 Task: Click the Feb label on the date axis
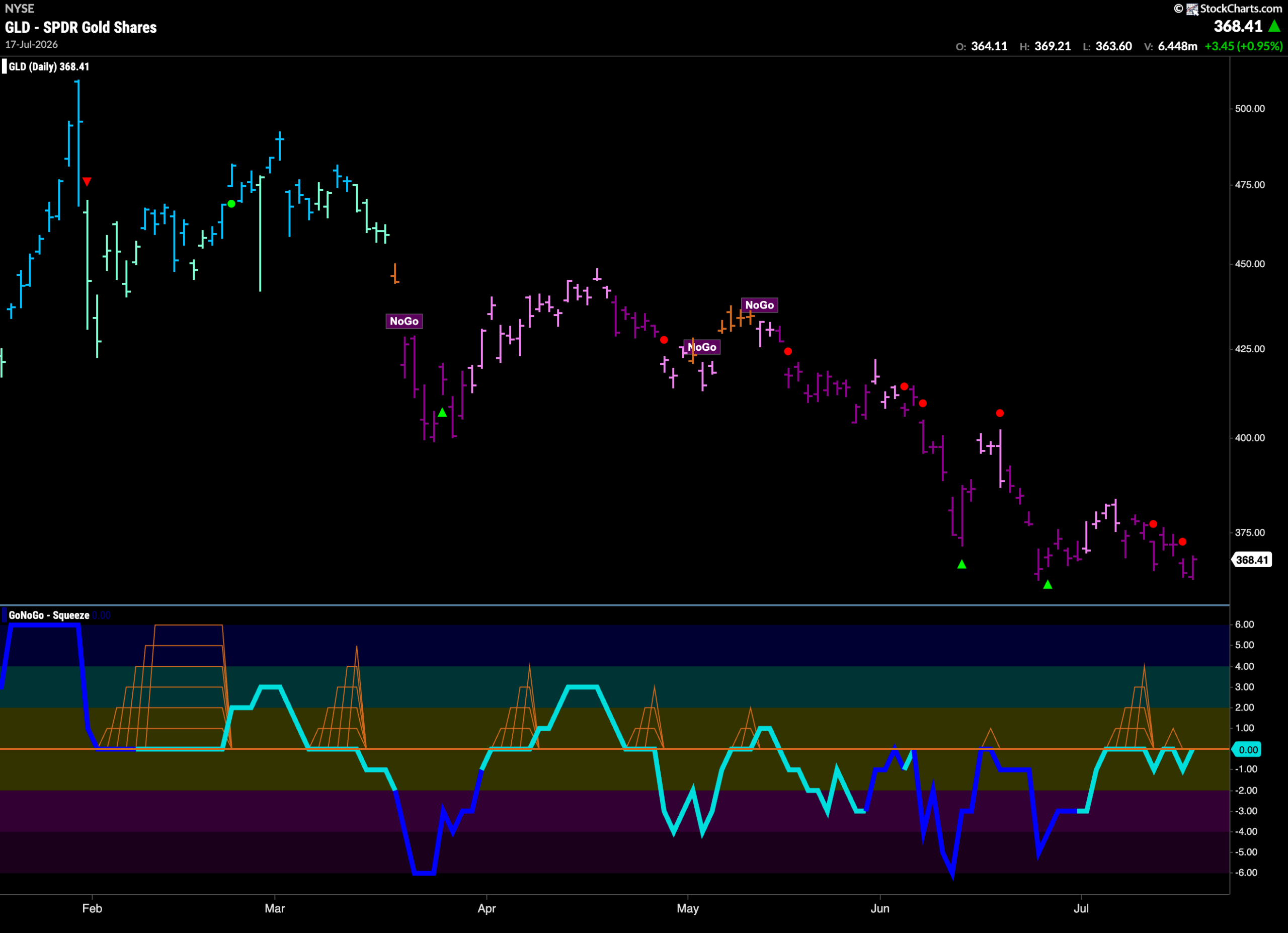coord(92,908)
